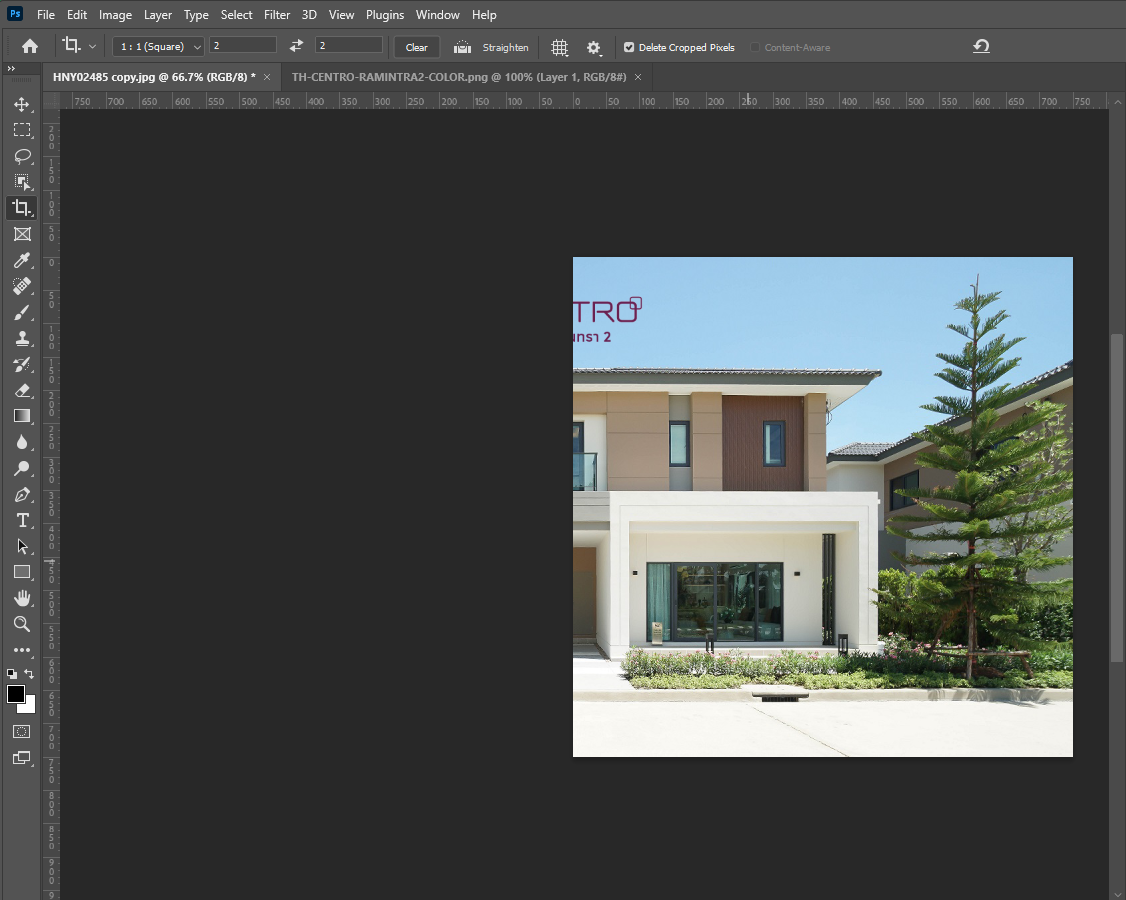Image resolution: width=1126 pixels, height=900 pixels.
Task: Change the screen mode
Action: point(22,758)
